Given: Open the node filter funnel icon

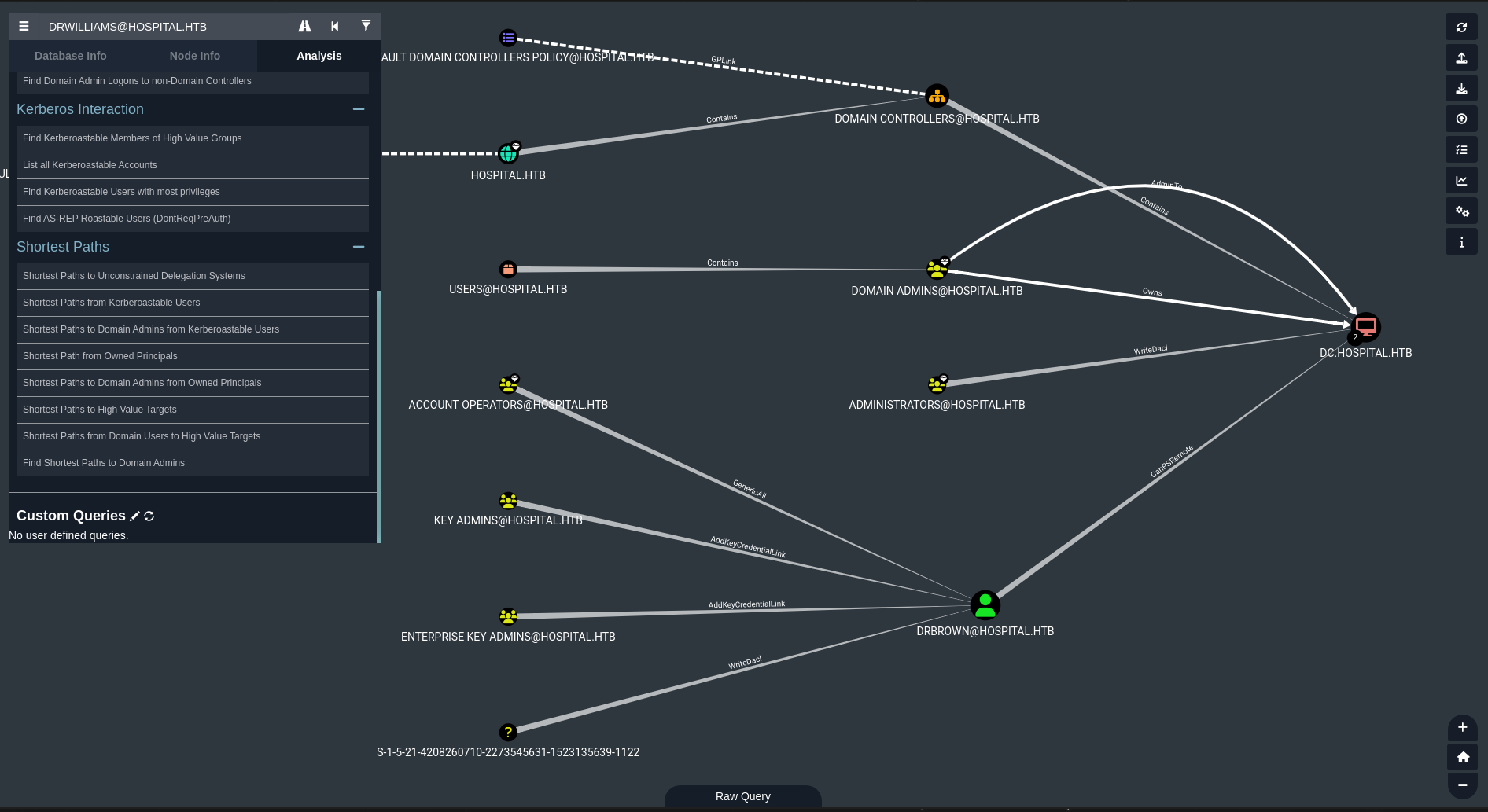Looking at the screenshot, I should coord(366,27).
